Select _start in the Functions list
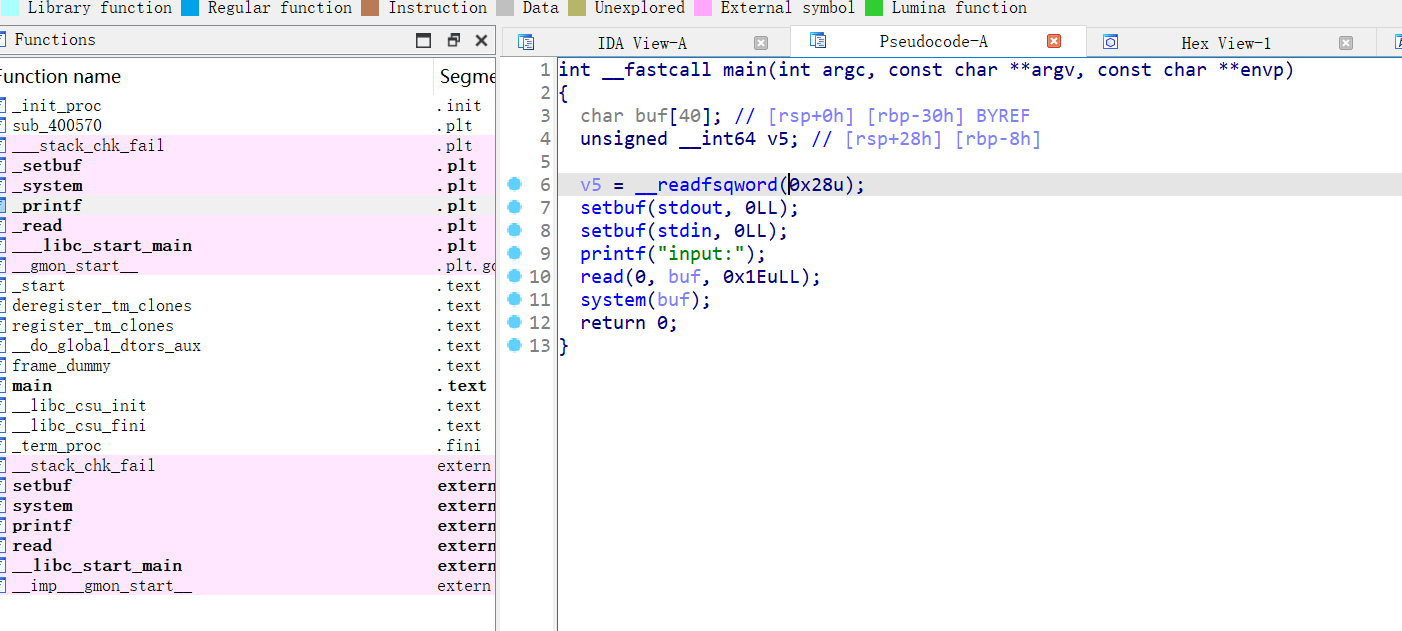The width and height of the screenshot is (1402, 631). coord(248,286)
